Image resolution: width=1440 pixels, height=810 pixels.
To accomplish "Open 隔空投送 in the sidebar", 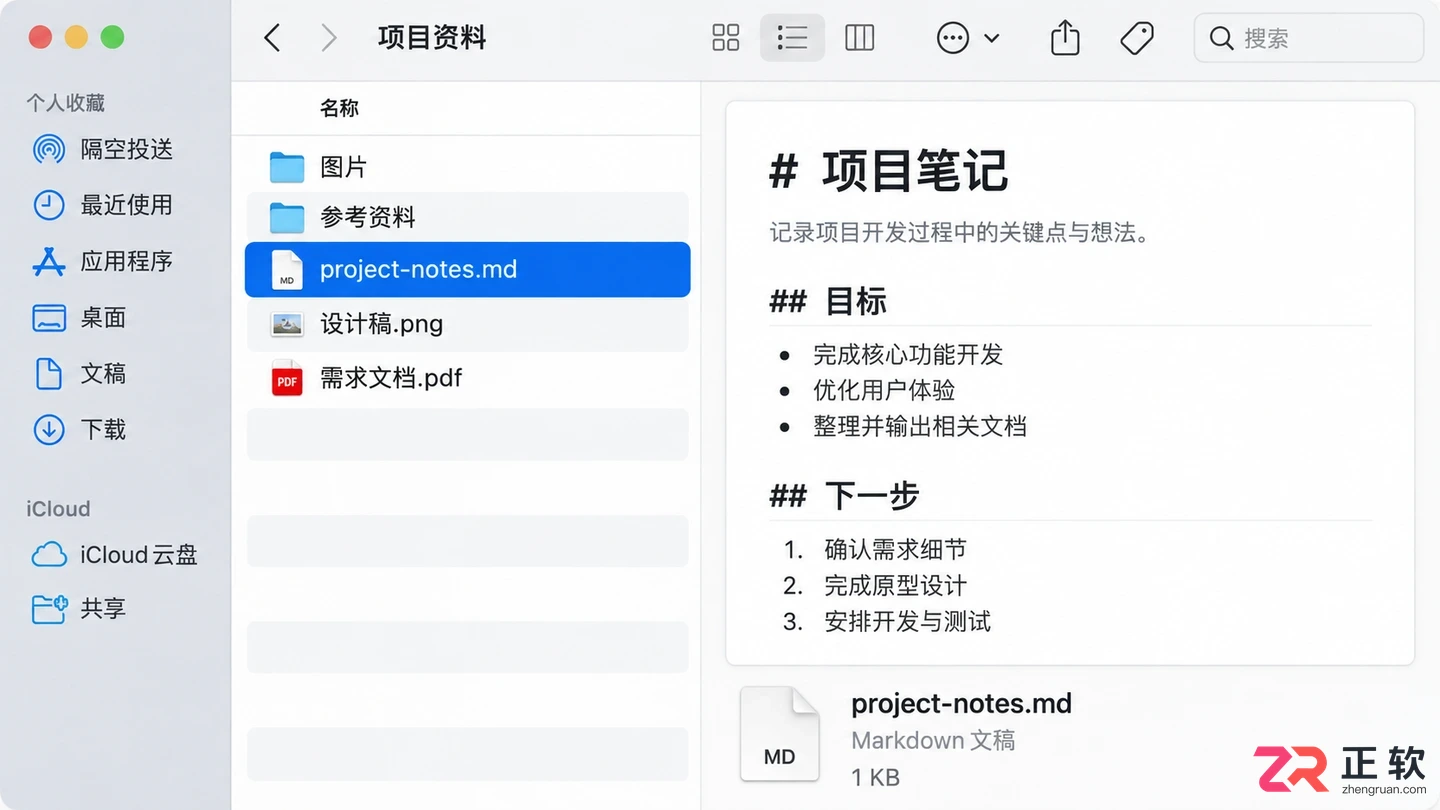I will pyautogui.click(x=103, y=149).
